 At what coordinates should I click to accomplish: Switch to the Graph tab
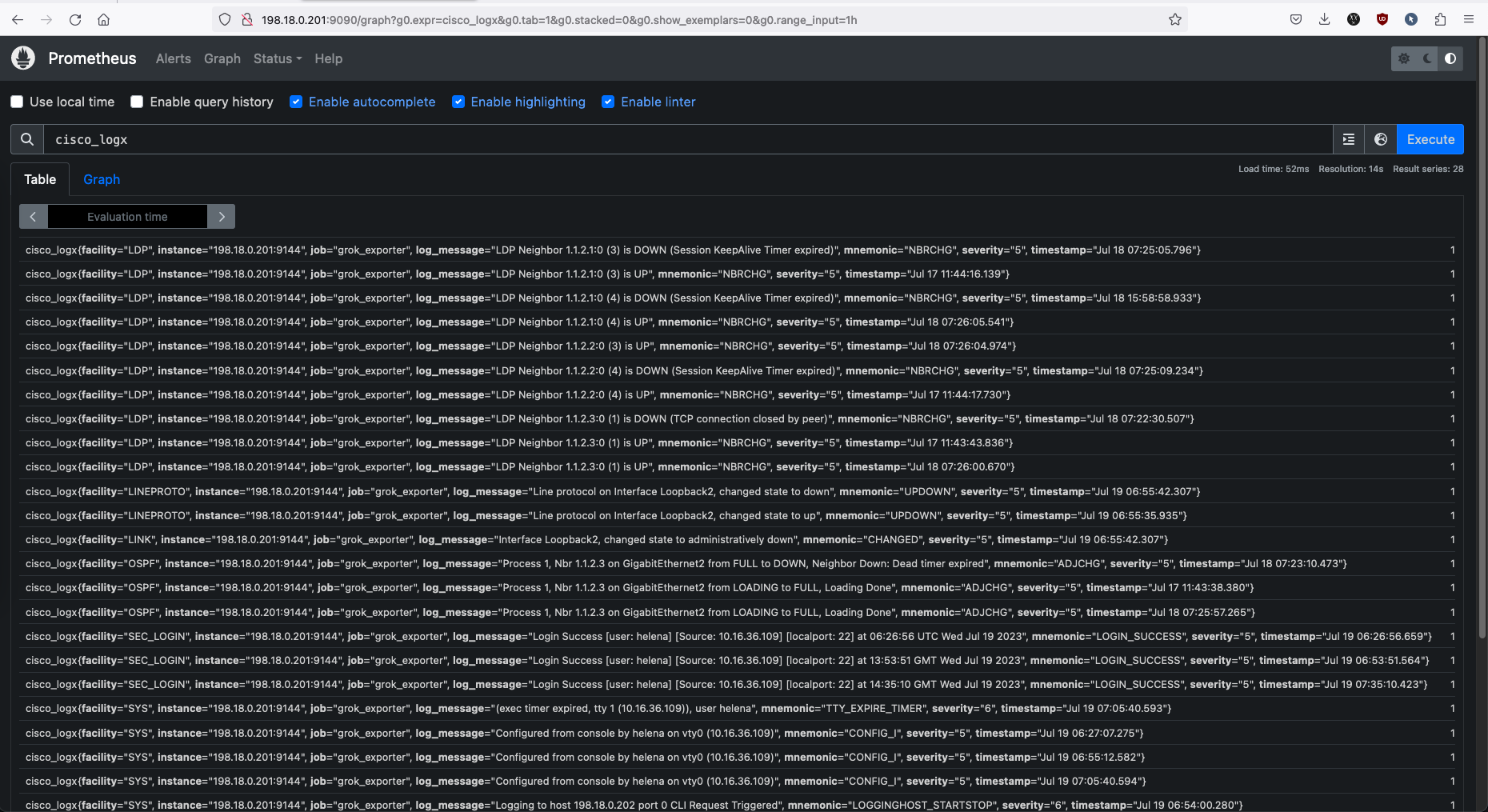click(x=102, y=179)
